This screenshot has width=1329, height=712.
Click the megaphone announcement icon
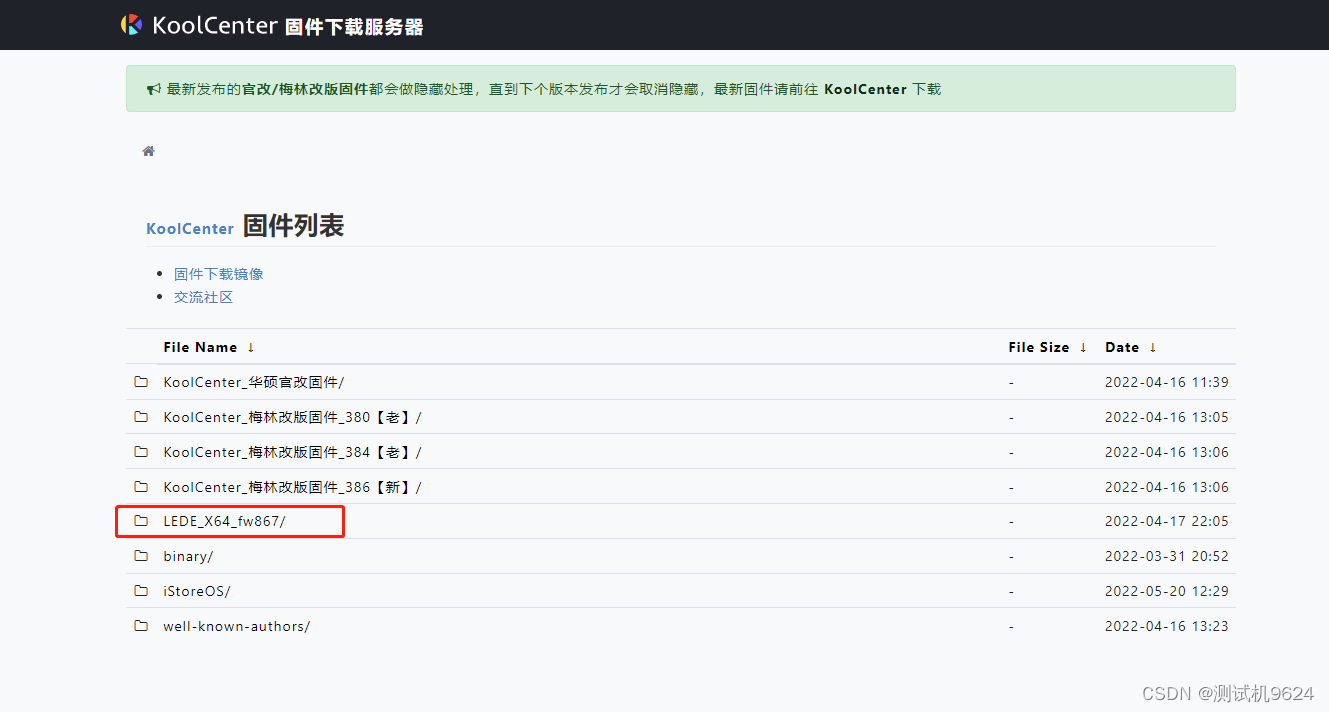(154, 90)
